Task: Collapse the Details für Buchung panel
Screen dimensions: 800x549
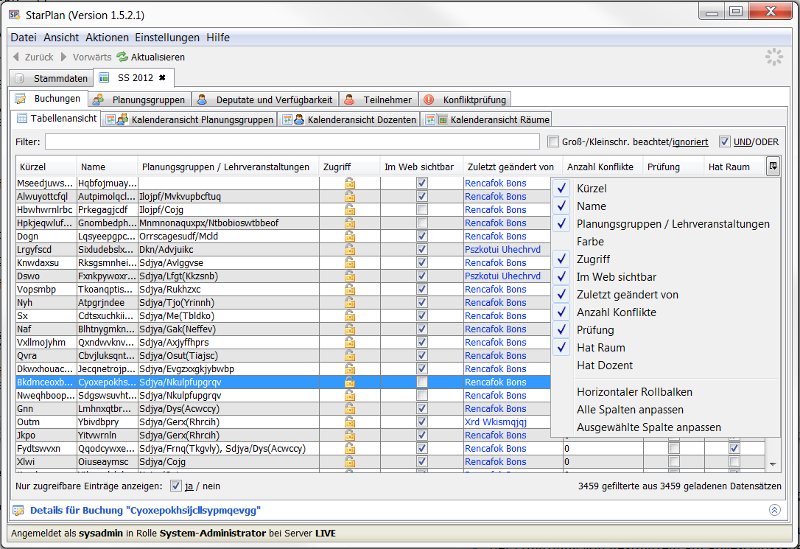Action: (774, 510)
